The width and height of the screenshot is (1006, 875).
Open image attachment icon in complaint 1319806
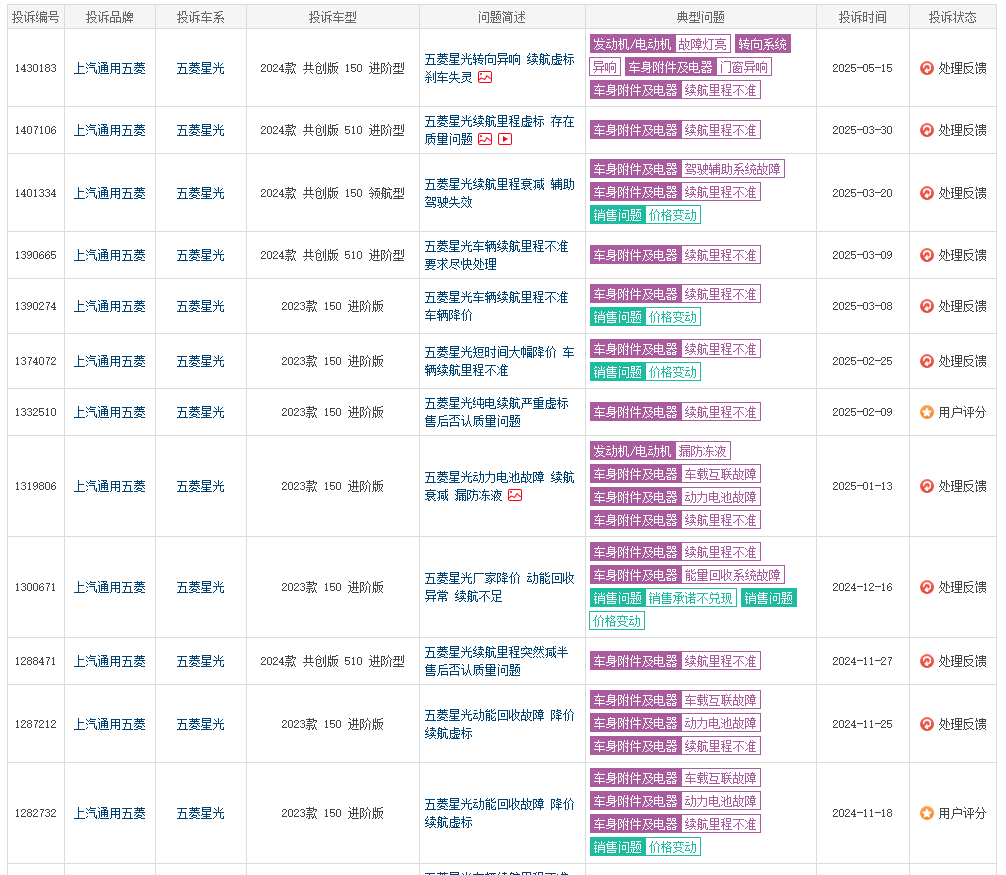coord(515,495)
